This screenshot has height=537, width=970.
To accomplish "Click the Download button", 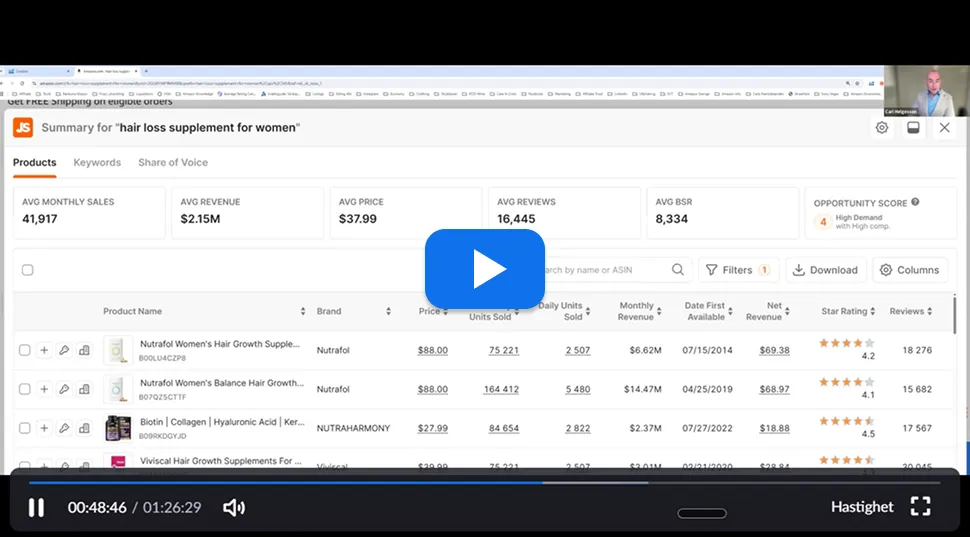I will 826,270.
